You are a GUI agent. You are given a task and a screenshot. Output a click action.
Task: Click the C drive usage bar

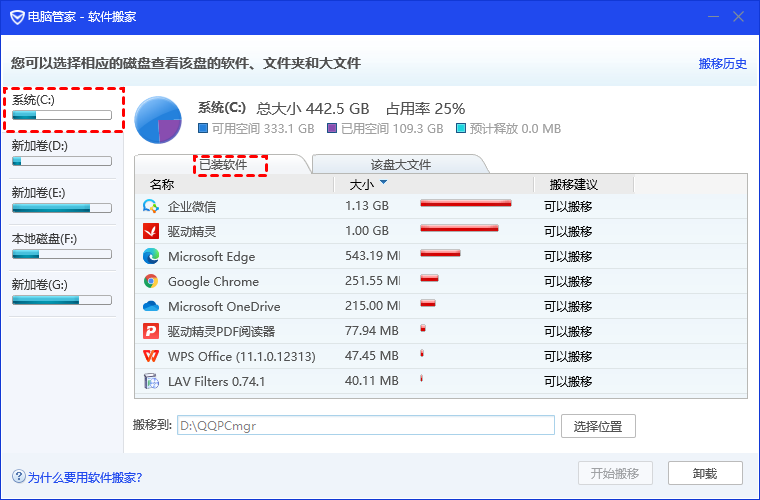[x=62, y=115]
